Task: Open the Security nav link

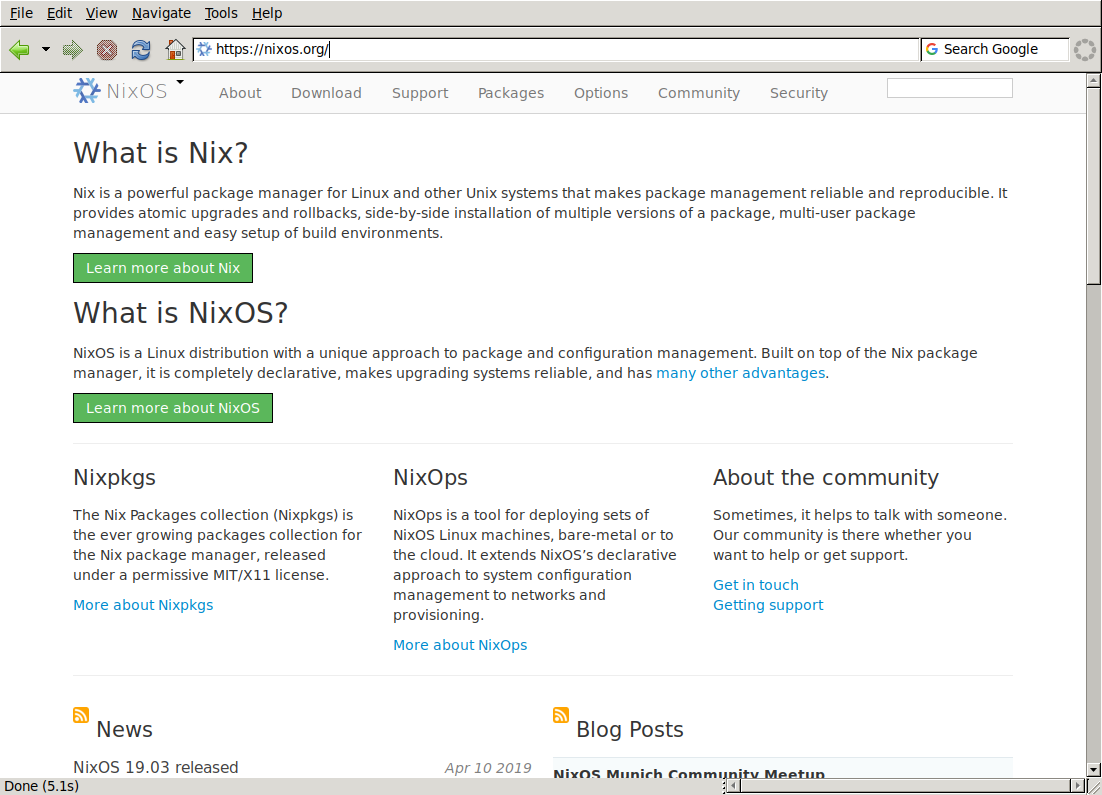Action: [x=798, y=93]
